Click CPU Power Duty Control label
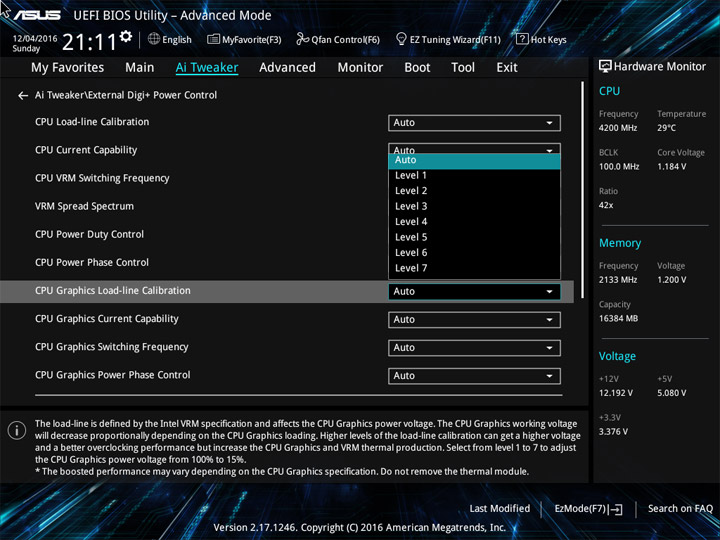The image size is (720, 540). point(90,234)
